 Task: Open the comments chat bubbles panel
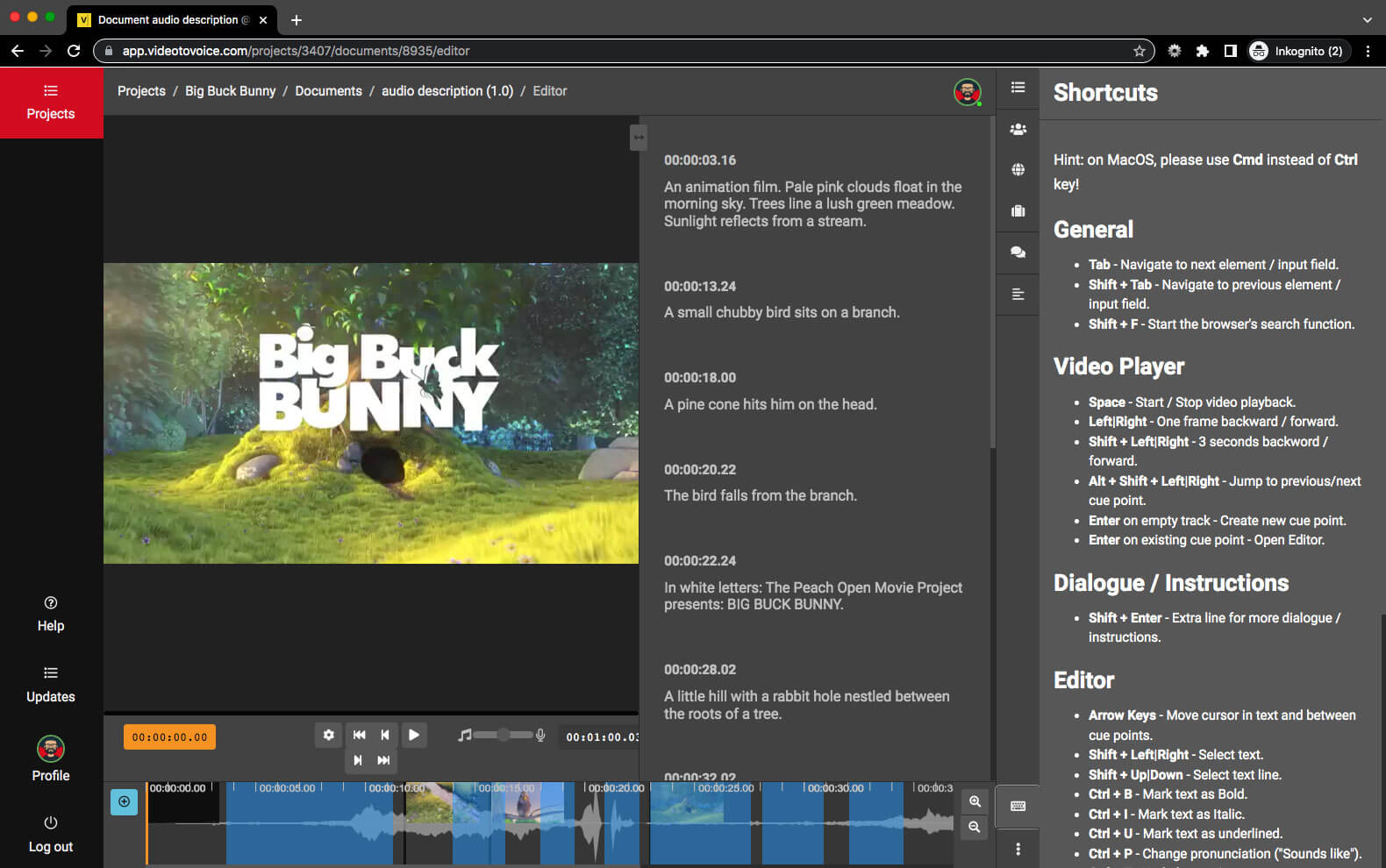1018,253
